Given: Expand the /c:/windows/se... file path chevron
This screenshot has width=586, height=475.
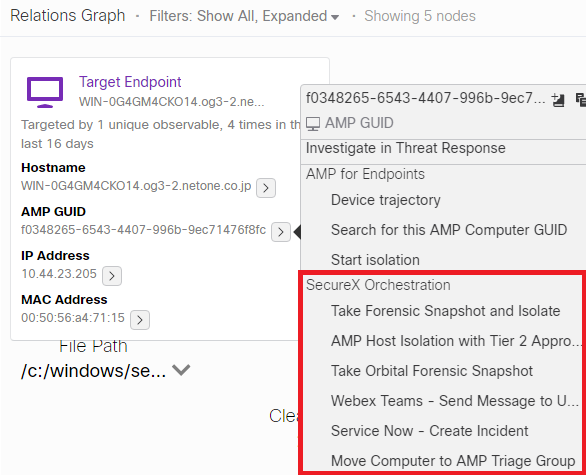Looking at the screenshot, I should [181, 370].
